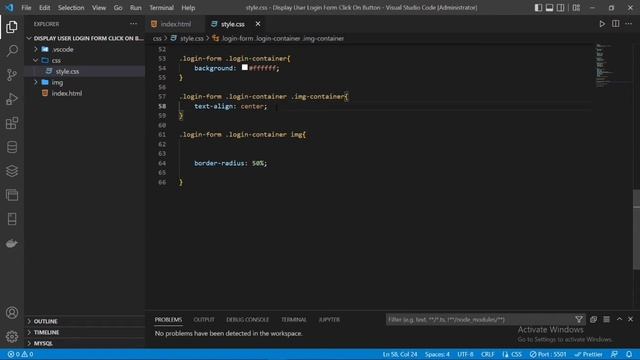Change CRLF line ending setting

(x=488, y=354)
